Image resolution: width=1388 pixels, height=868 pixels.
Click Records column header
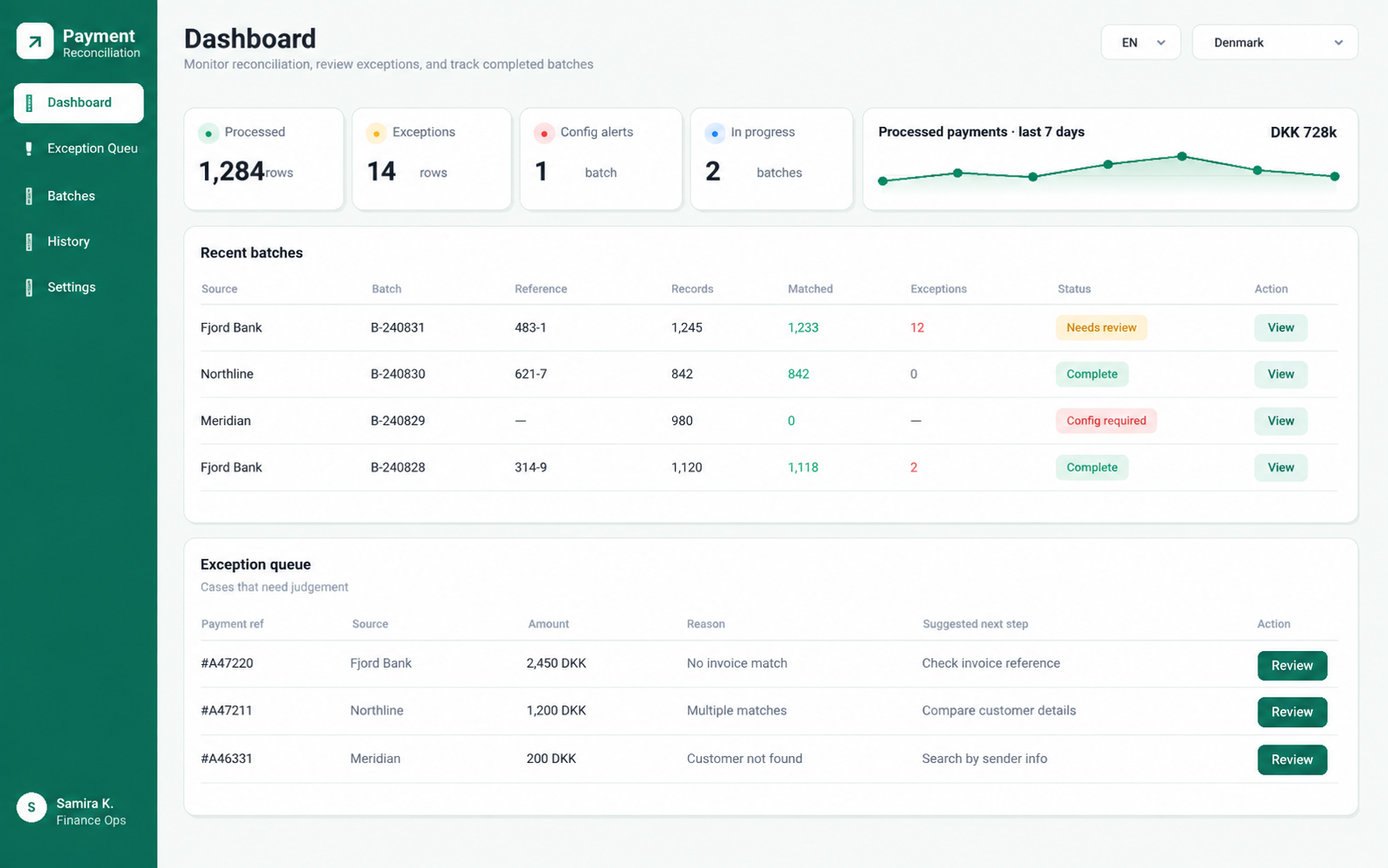pos(692,289)
